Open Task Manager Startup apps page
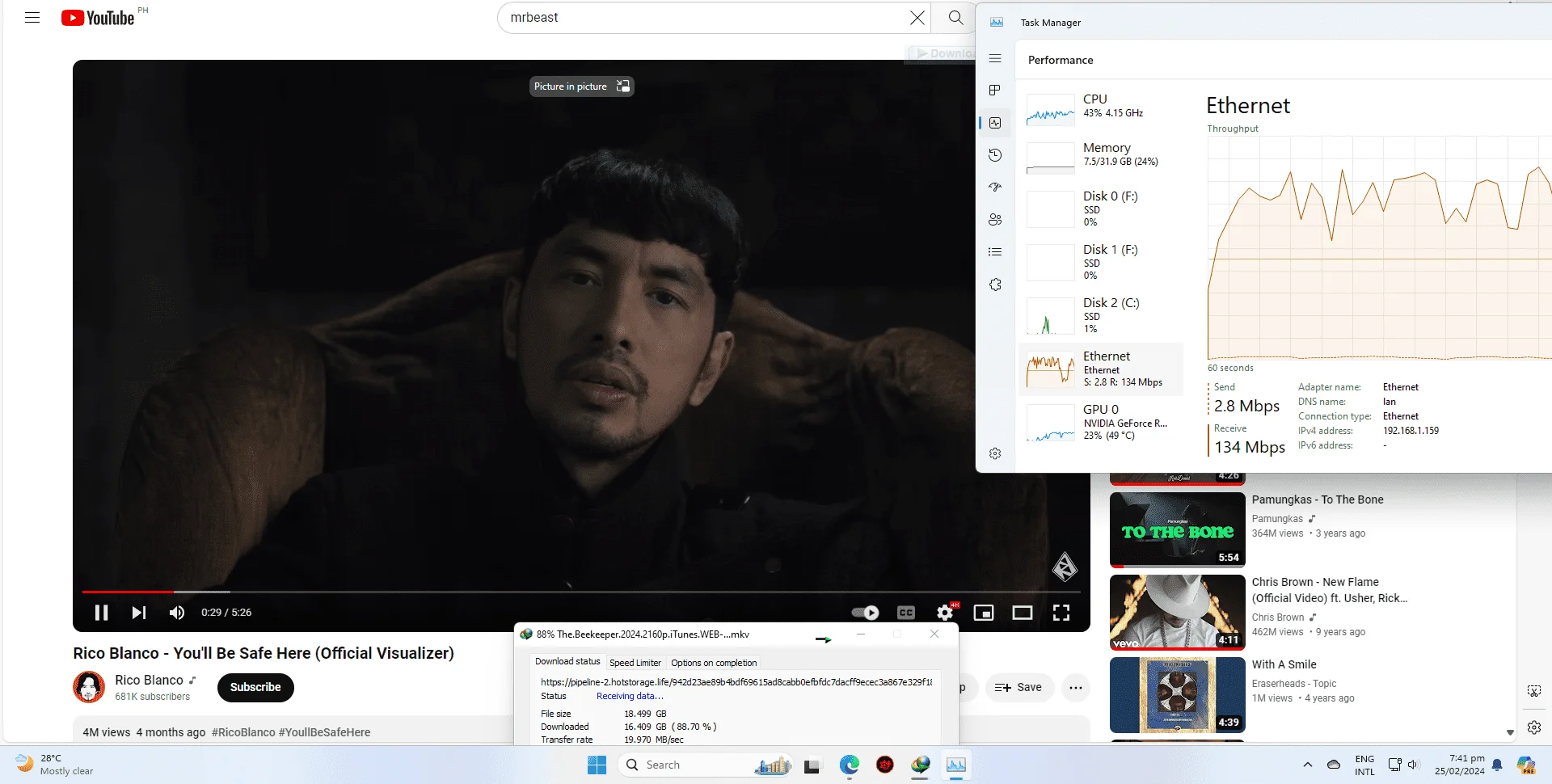The width and height of the screenshot is (1552, 784). 995,188
